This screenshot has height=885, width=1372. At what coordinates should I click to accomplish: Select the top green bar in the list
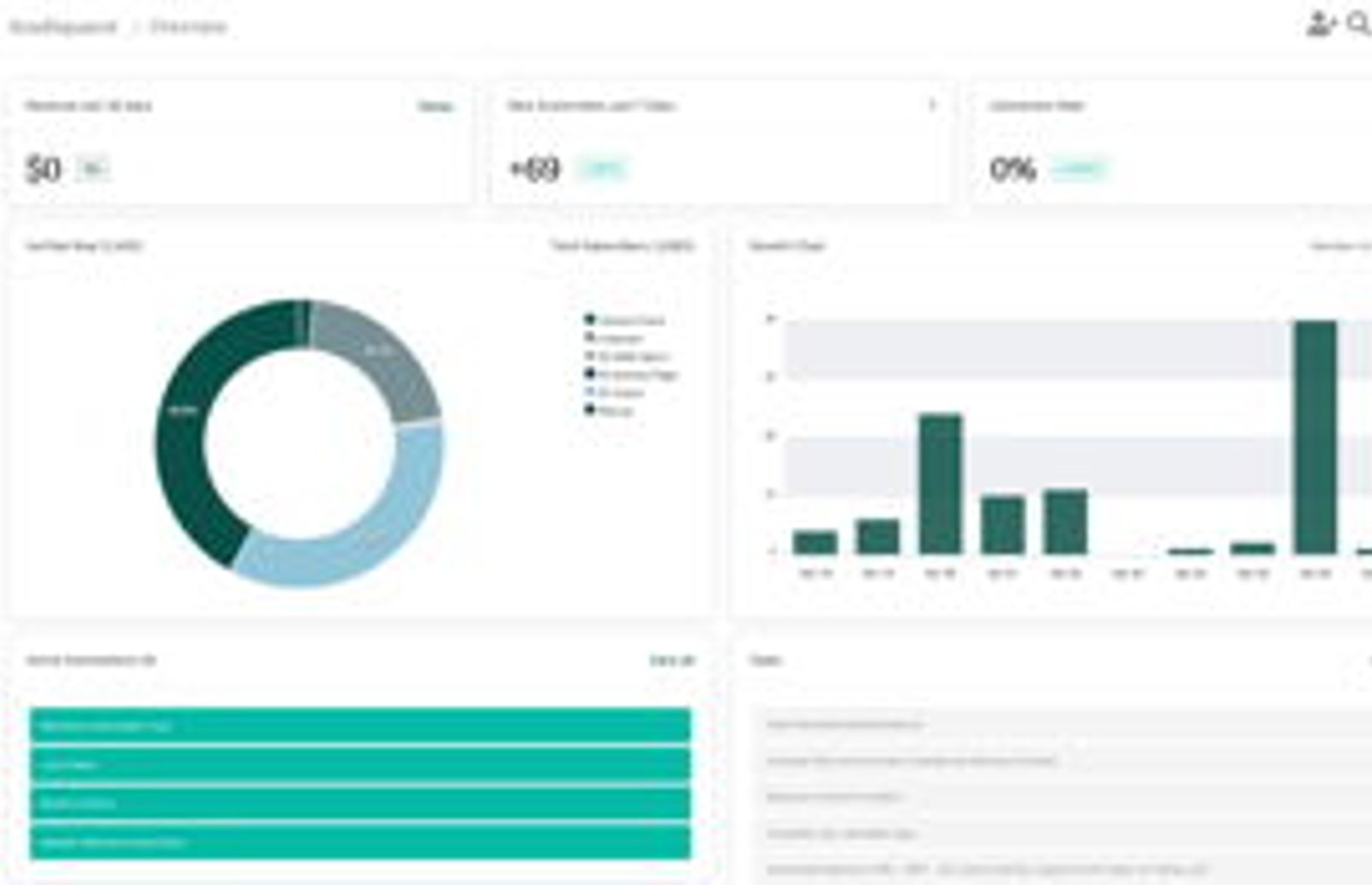(x=360, y=725)
